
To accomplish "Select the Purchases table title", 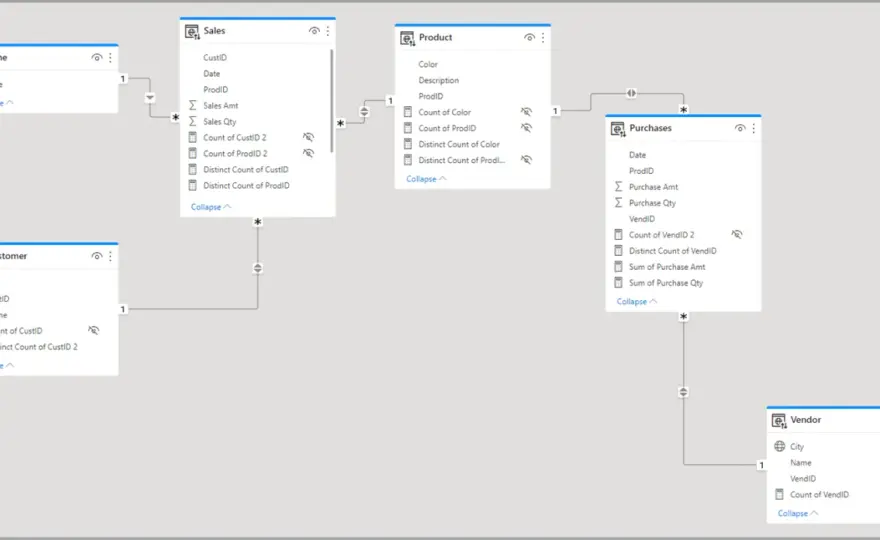I will click(650, 128).
